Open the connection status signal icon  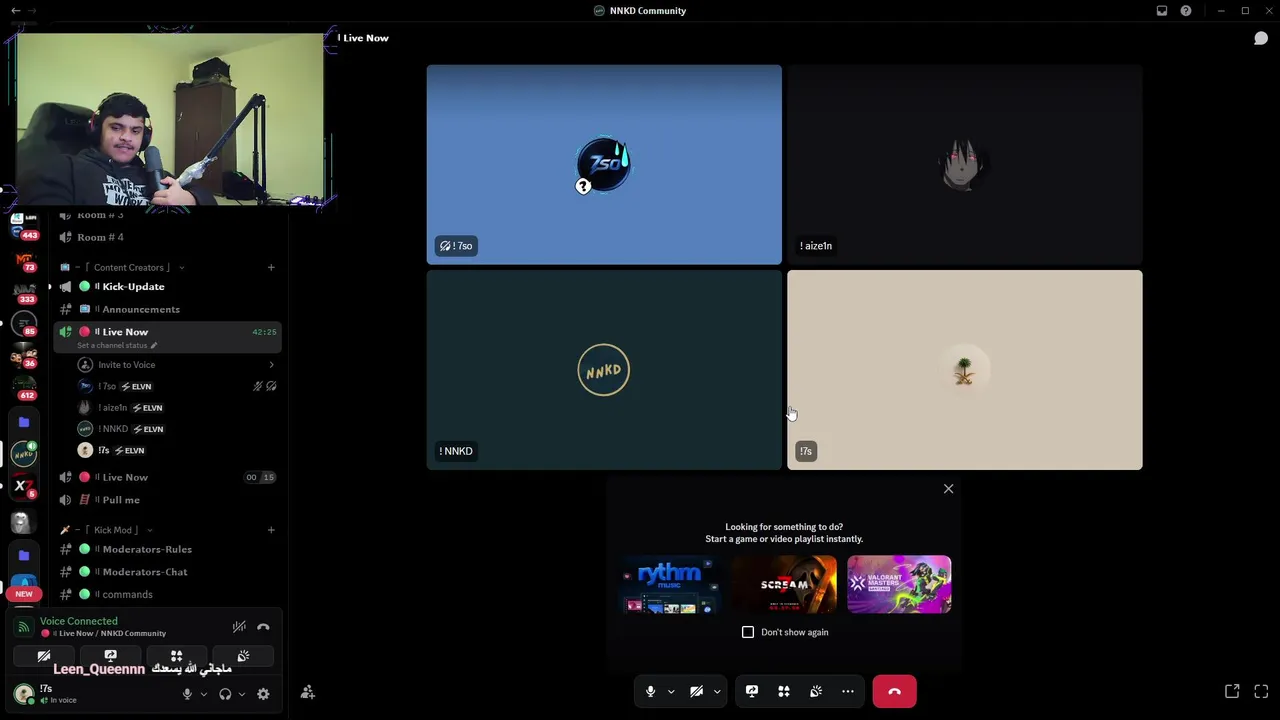[x=24, y=627]
